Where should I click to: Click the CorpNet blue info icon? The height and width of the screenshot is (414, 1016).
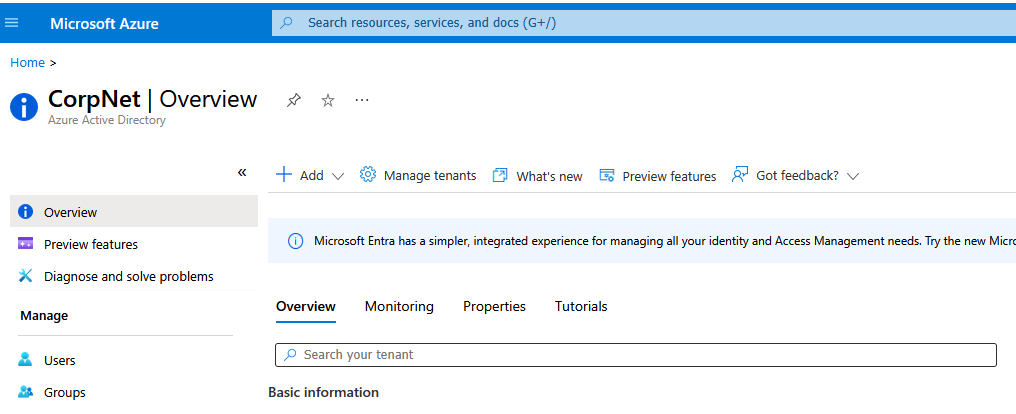click(24, 107)
